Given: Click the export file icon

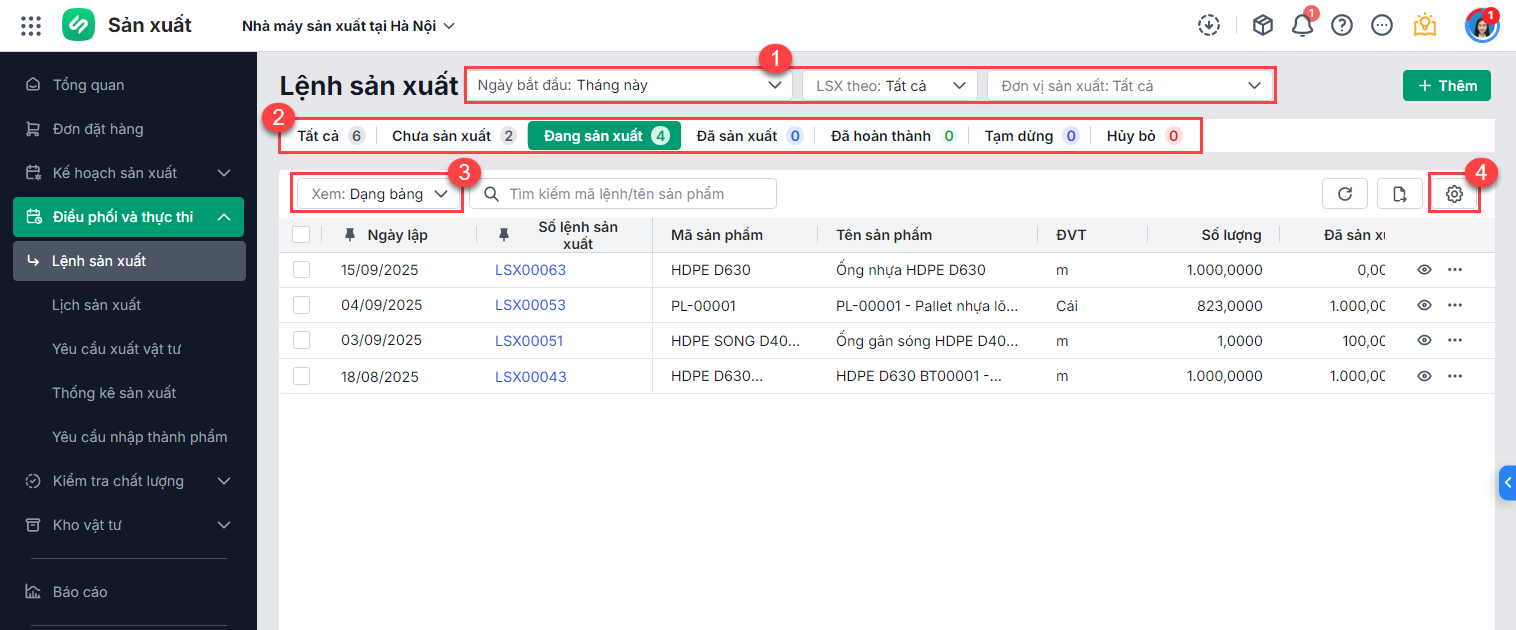Looking at the screenshot, I should coord(1400,194).
